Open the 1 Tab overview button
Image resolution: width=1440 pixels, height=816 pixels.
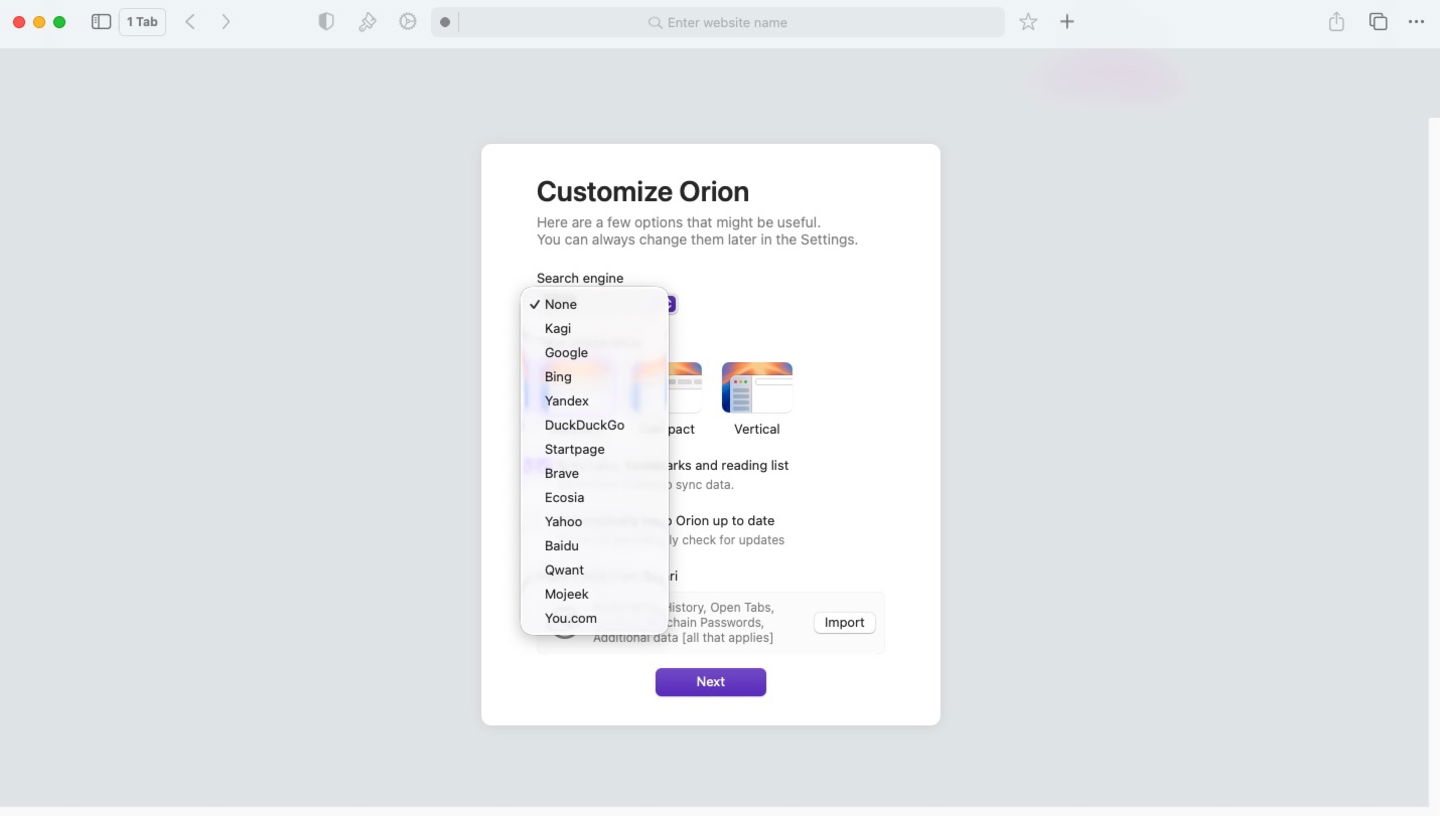(x=142, y=22)
